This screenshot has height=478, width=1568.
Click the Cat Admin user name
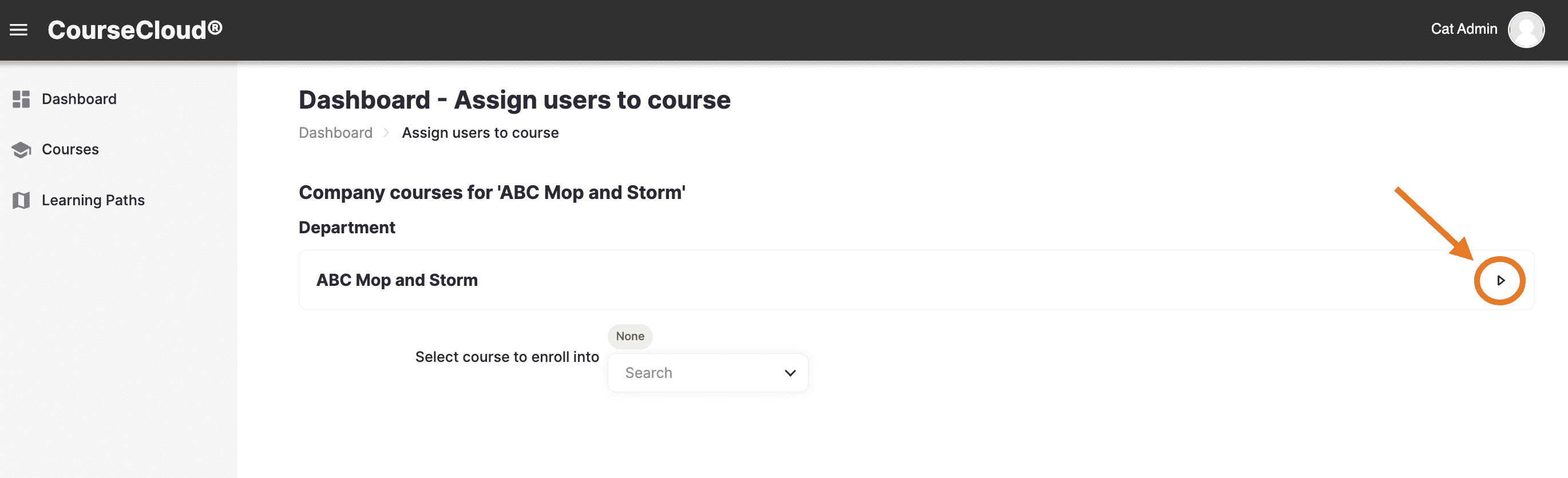(x=1463, y=29)
